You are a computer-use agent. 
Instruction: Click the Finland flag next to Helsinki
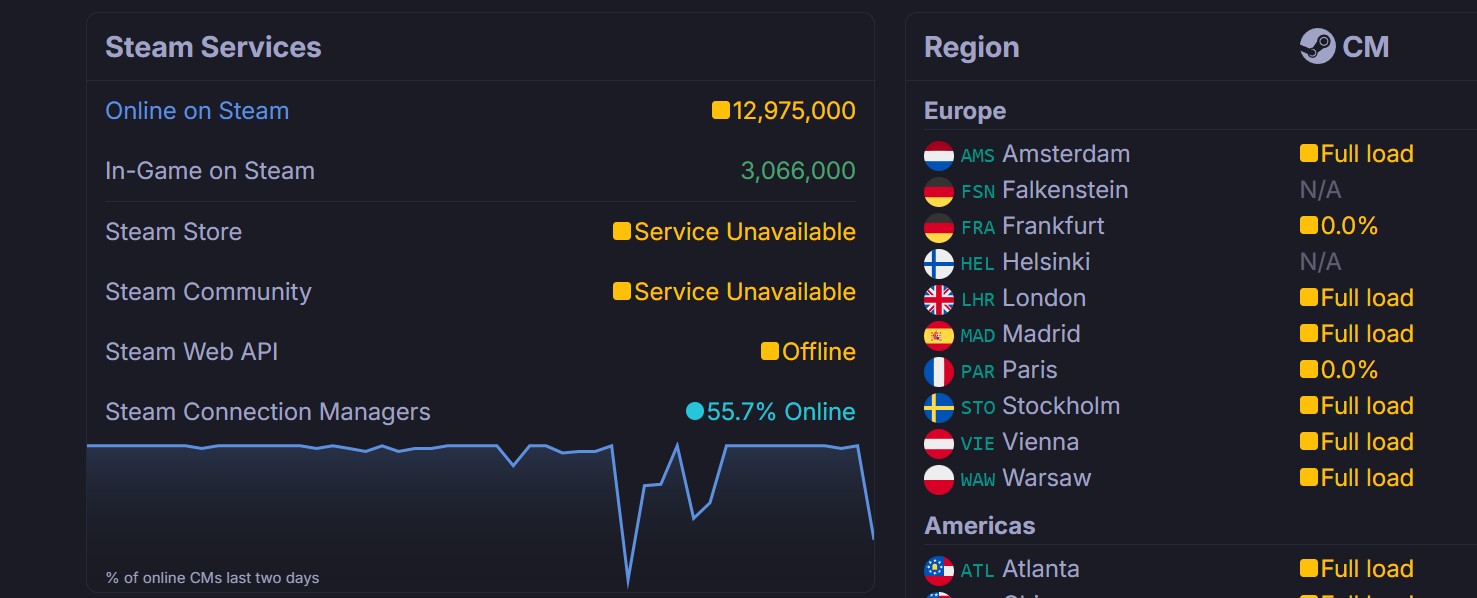point(939,263)
